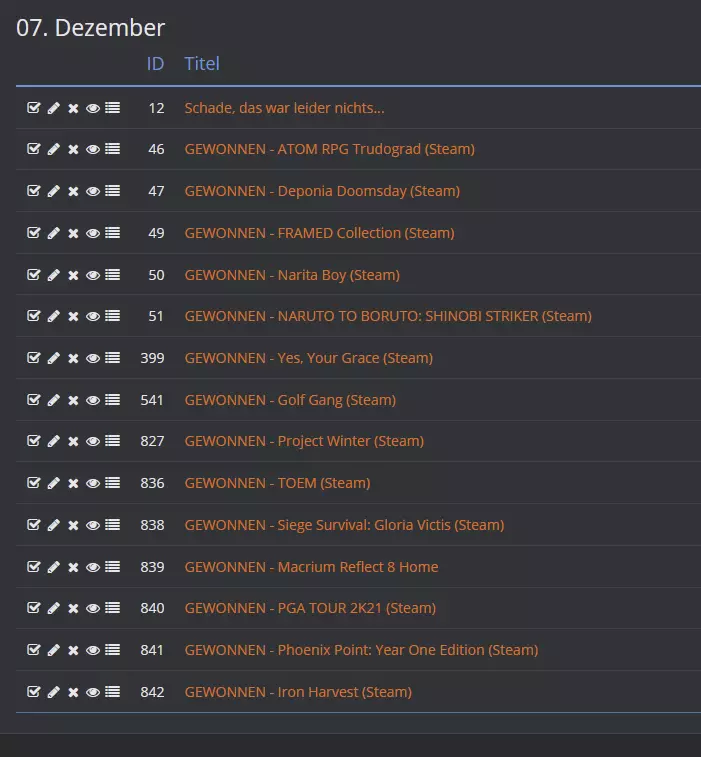Edit Narita Boy entry via pencil icon
The width and height of the screenshot is (701, 757).
(53, 275)
